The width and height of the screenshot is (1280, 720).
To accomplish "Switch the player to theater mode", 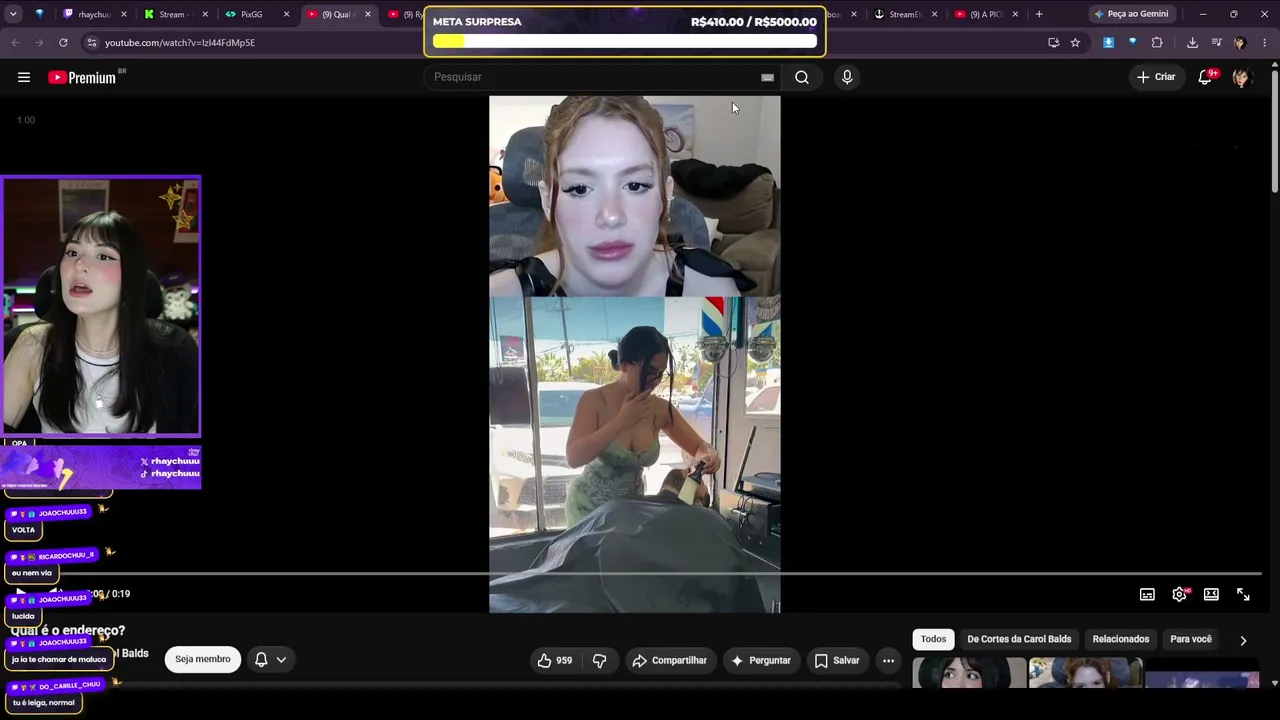I will tap(1211, 594).
